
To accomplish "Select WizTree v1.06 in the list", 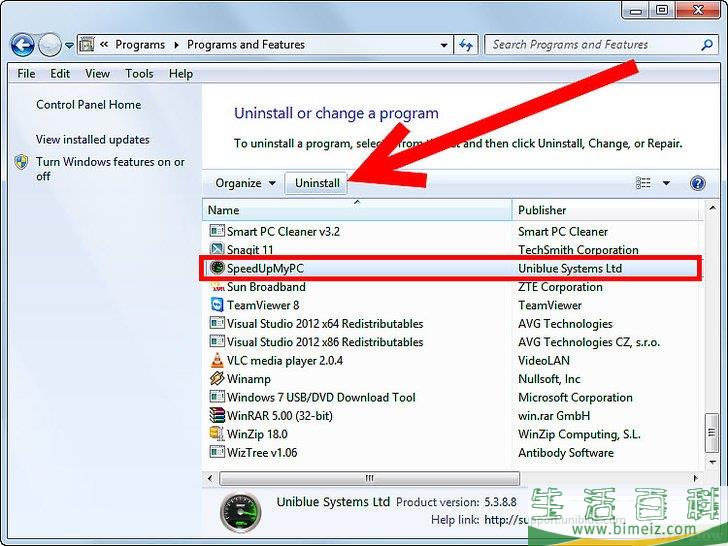I will [x=262, y=453].
